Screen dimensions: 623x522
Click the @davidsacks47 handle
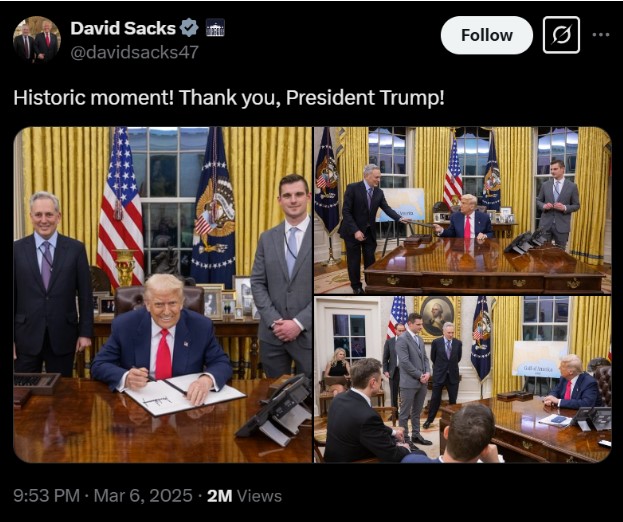(x=134, y=52)
